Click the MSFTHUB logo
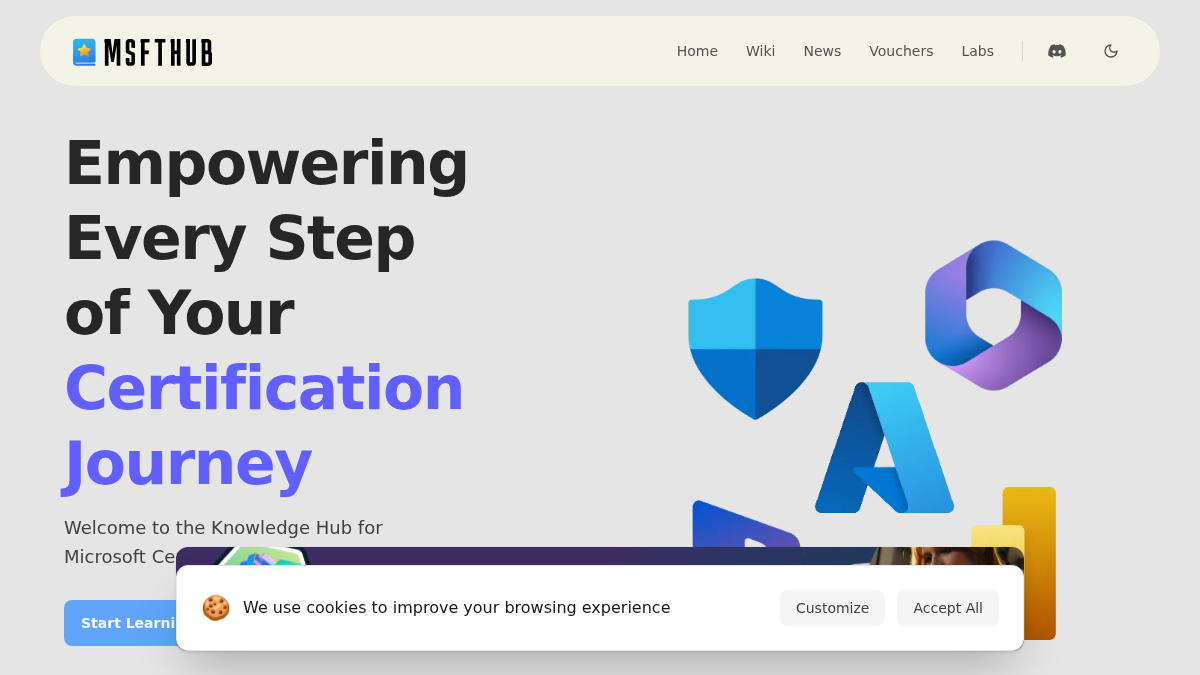Viewport: 1200px width, 675px height. click(143, 52)
